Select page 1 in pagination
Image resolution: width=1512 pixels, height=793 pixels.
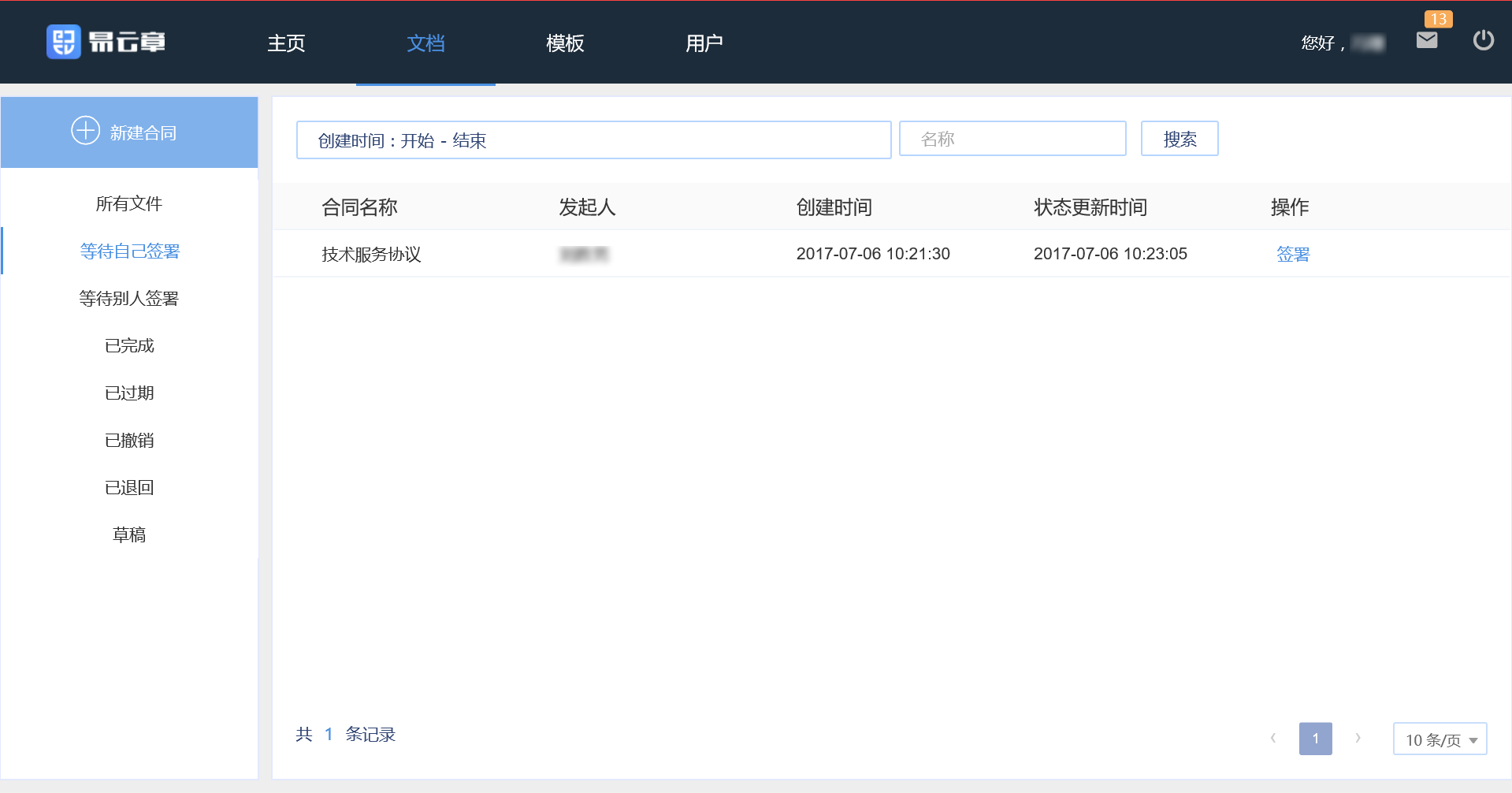(x=1315, y=739)
